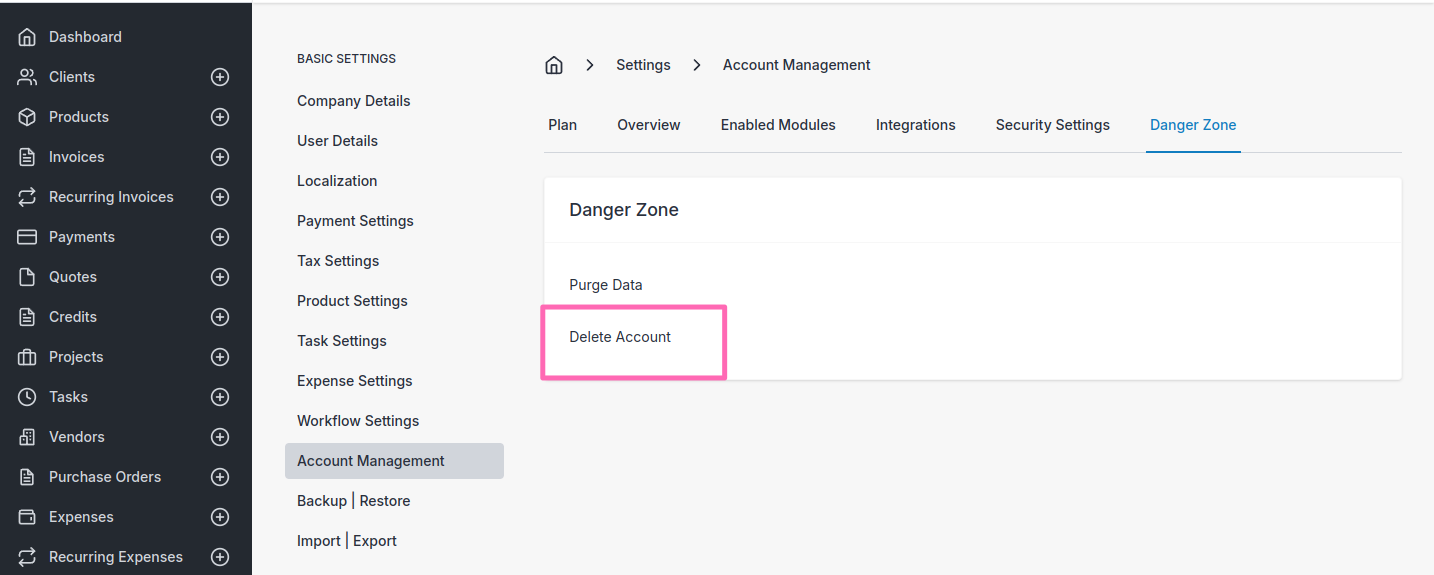
Task: Click the plus icon next to Clients
Action: (220, 77)
